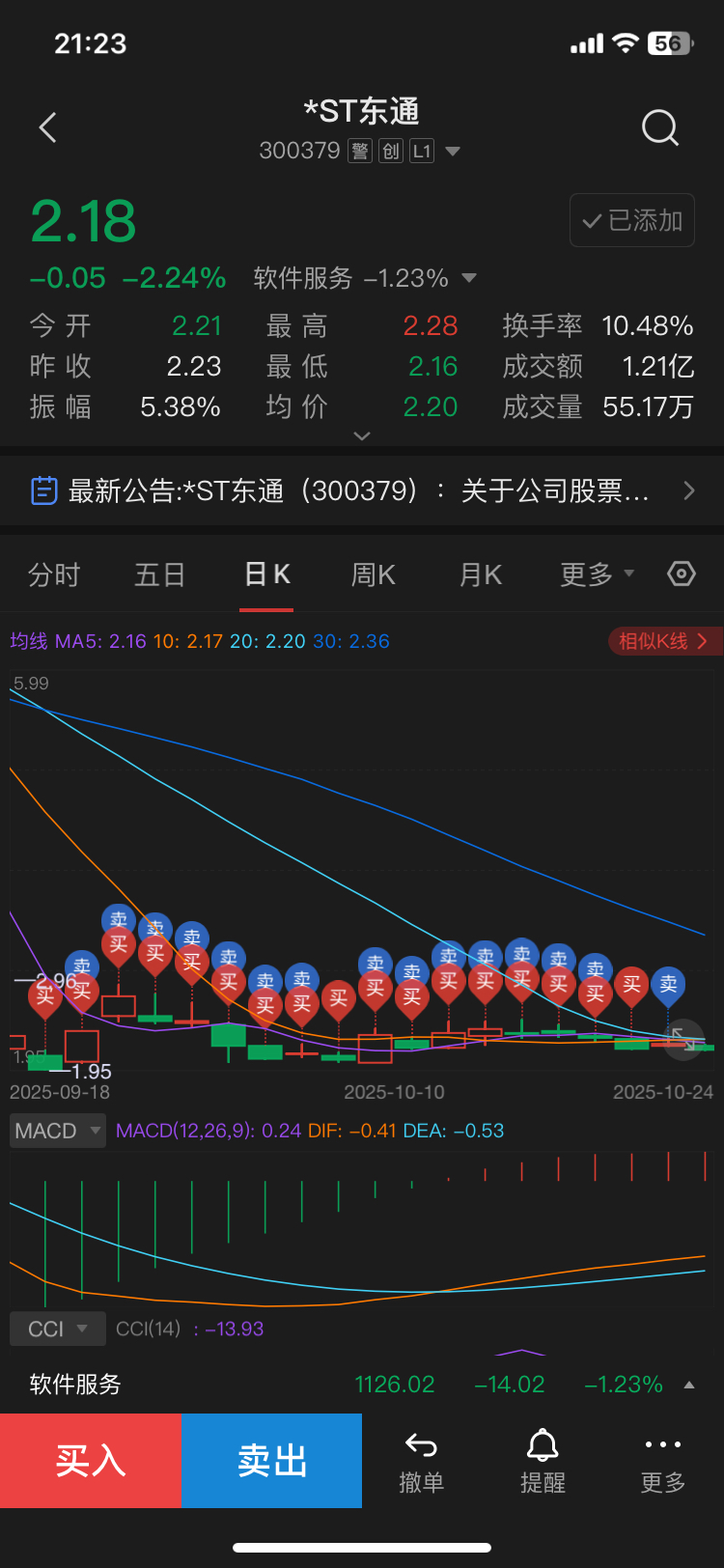Image resolution: width=724 pixels, height=1568 pixels.
Task: Tap the cellular signal bars
Action: click(587, 43)
